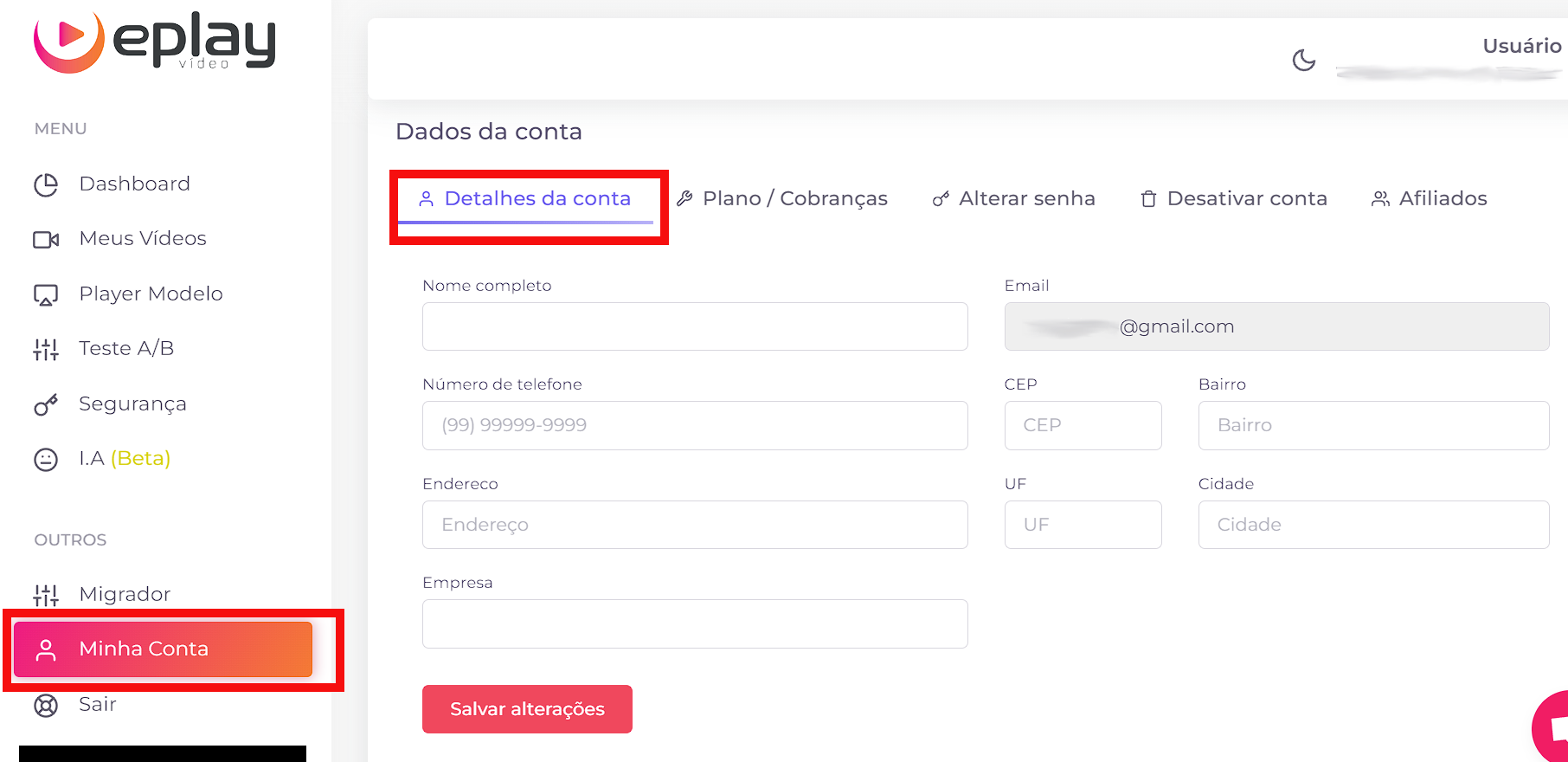This screenshot has height=762, width=1568.
Task: Click the Alterar senha key icon
Action: (x=941, y=199)
